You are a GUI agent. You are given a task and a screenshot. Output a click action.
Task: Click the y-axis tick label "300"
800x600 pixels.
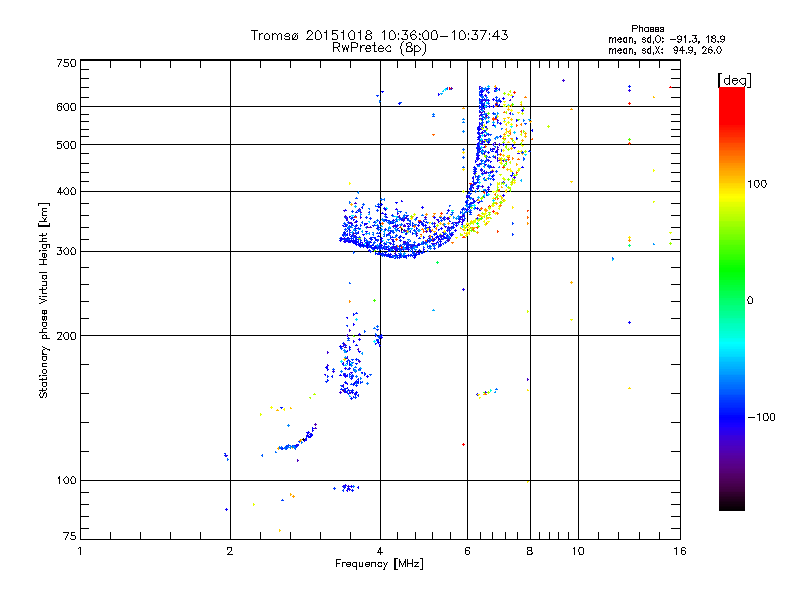coord(66,252)
